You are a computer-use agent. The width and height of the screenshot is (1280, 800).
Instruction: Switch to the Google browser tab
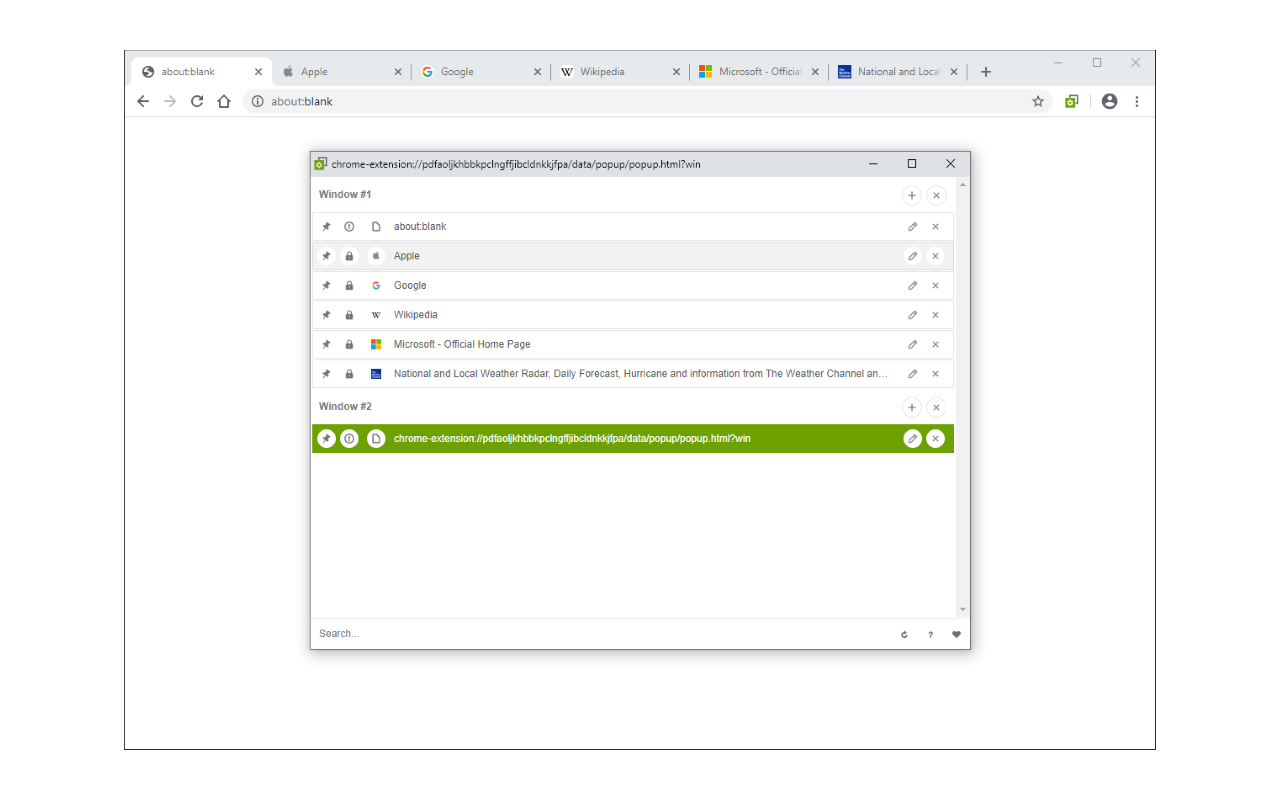pyautogui.click(x=480, y=72)
